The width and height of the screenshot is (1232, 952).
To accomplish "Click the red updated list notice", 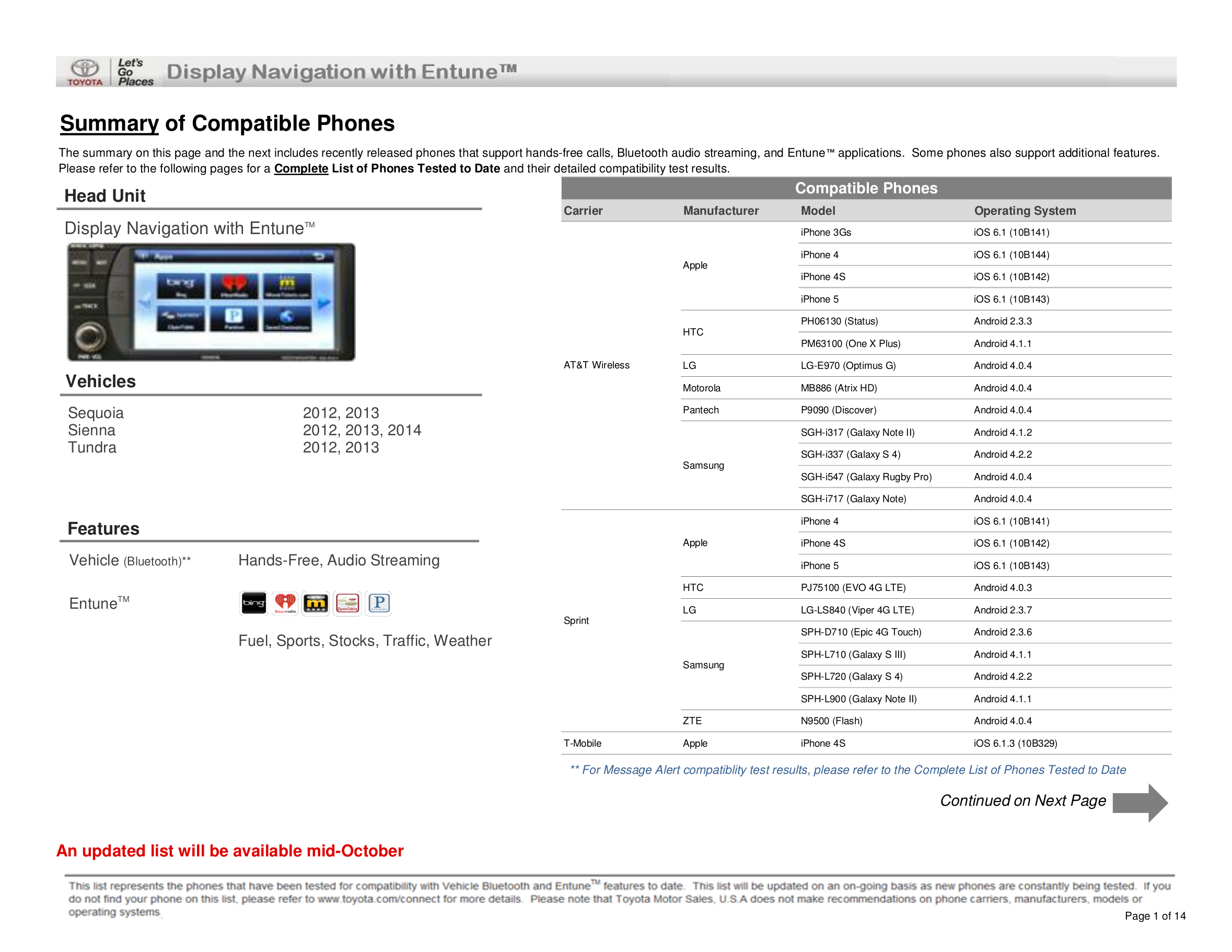I will click(x=230, y=851).
